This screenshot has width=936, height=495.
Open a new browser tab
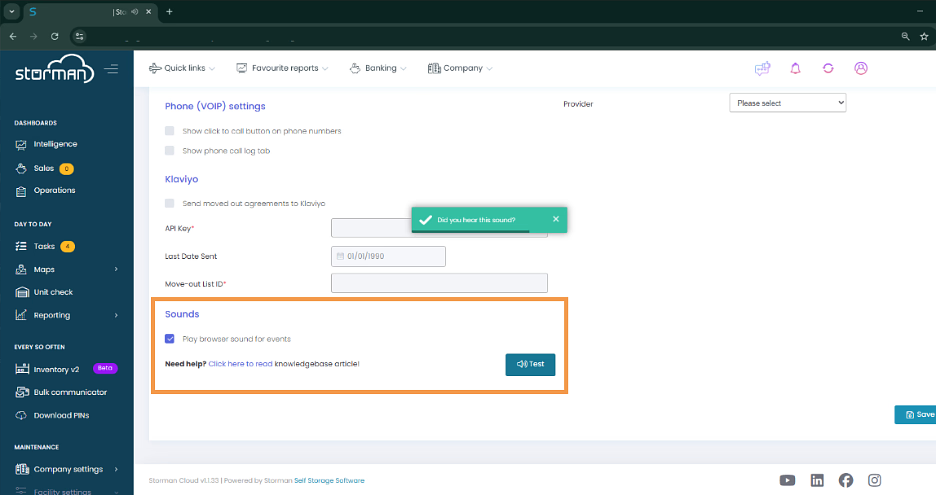pos(170,11)
